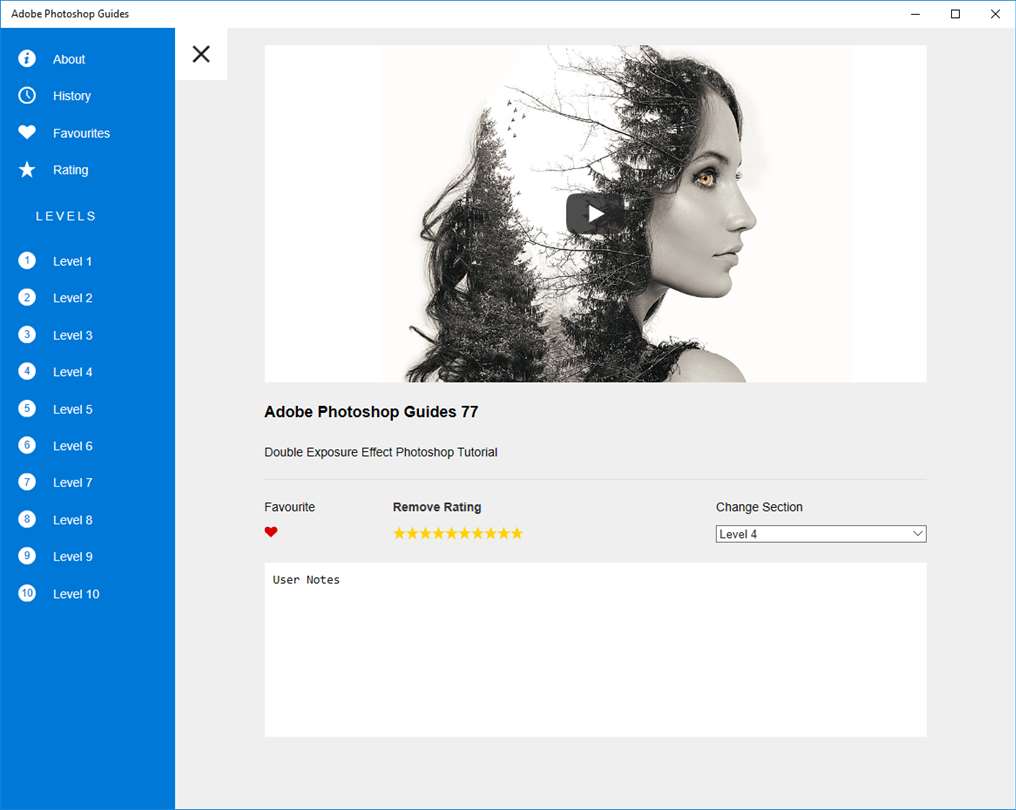Click the Favourites heart icon in sidebar
This screenshot has height=810, width=1016.
[27, 132]
